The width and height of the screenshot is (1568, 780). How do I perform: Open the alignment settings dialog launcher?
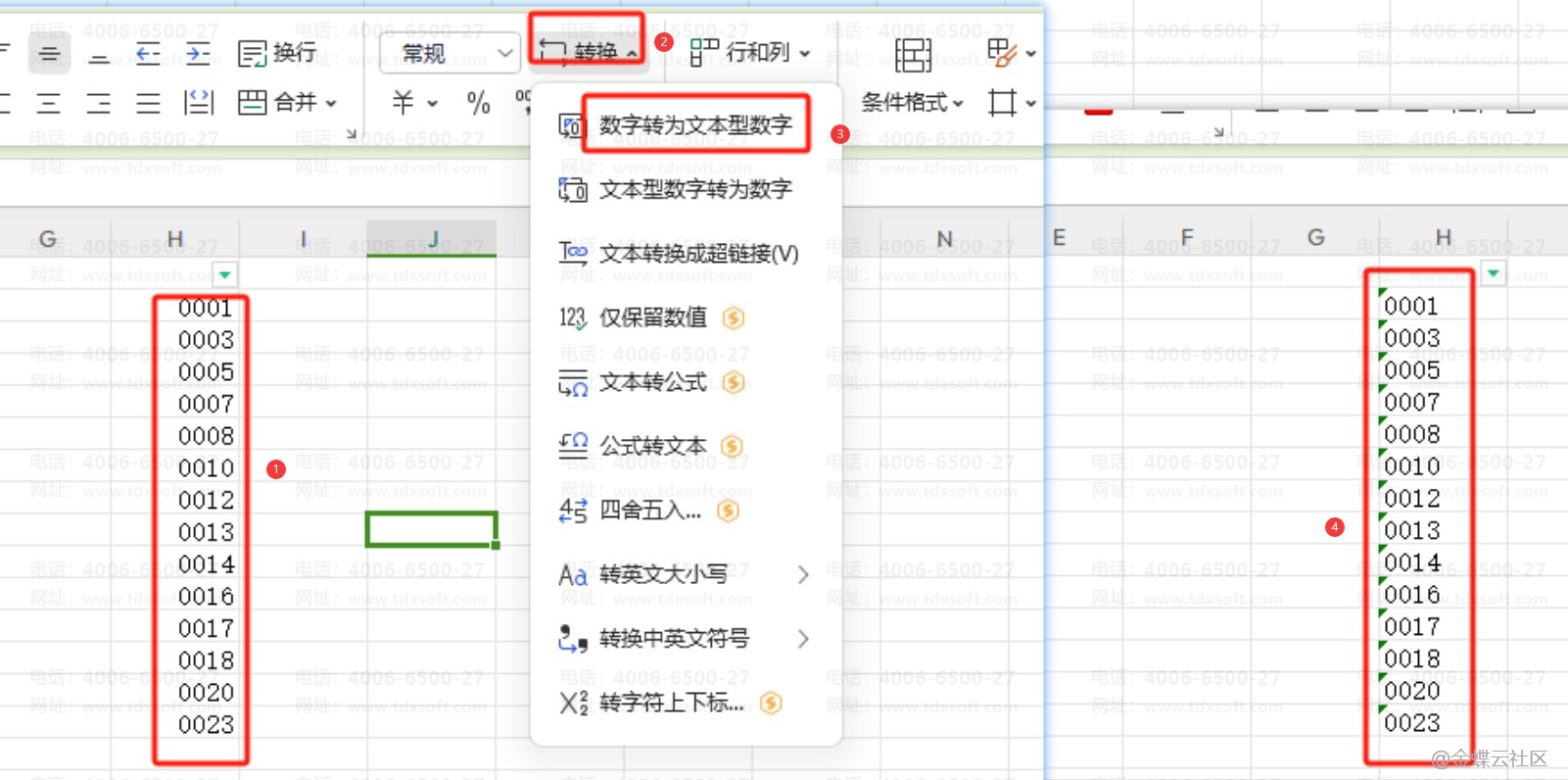point(352,132)
